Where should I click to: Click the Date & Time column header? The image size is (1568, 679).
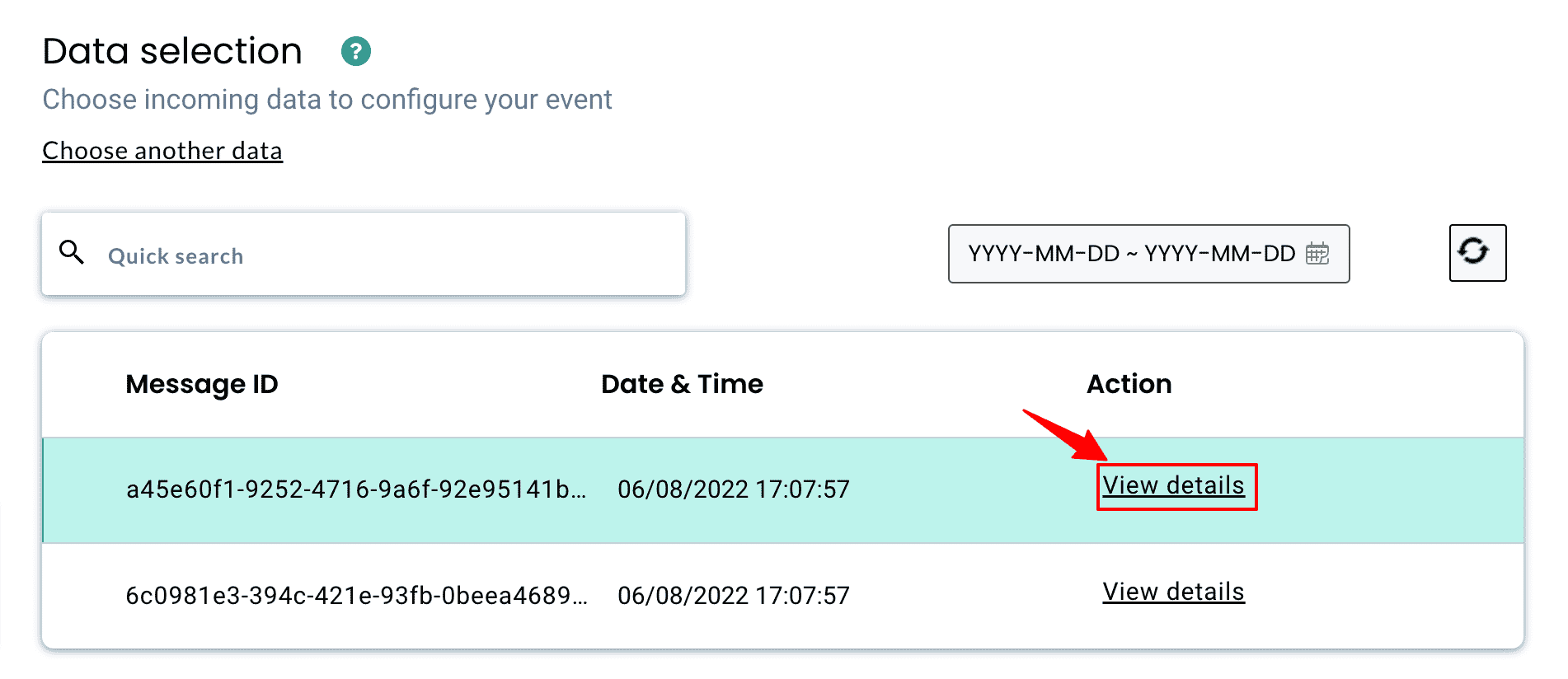[682, 384]
